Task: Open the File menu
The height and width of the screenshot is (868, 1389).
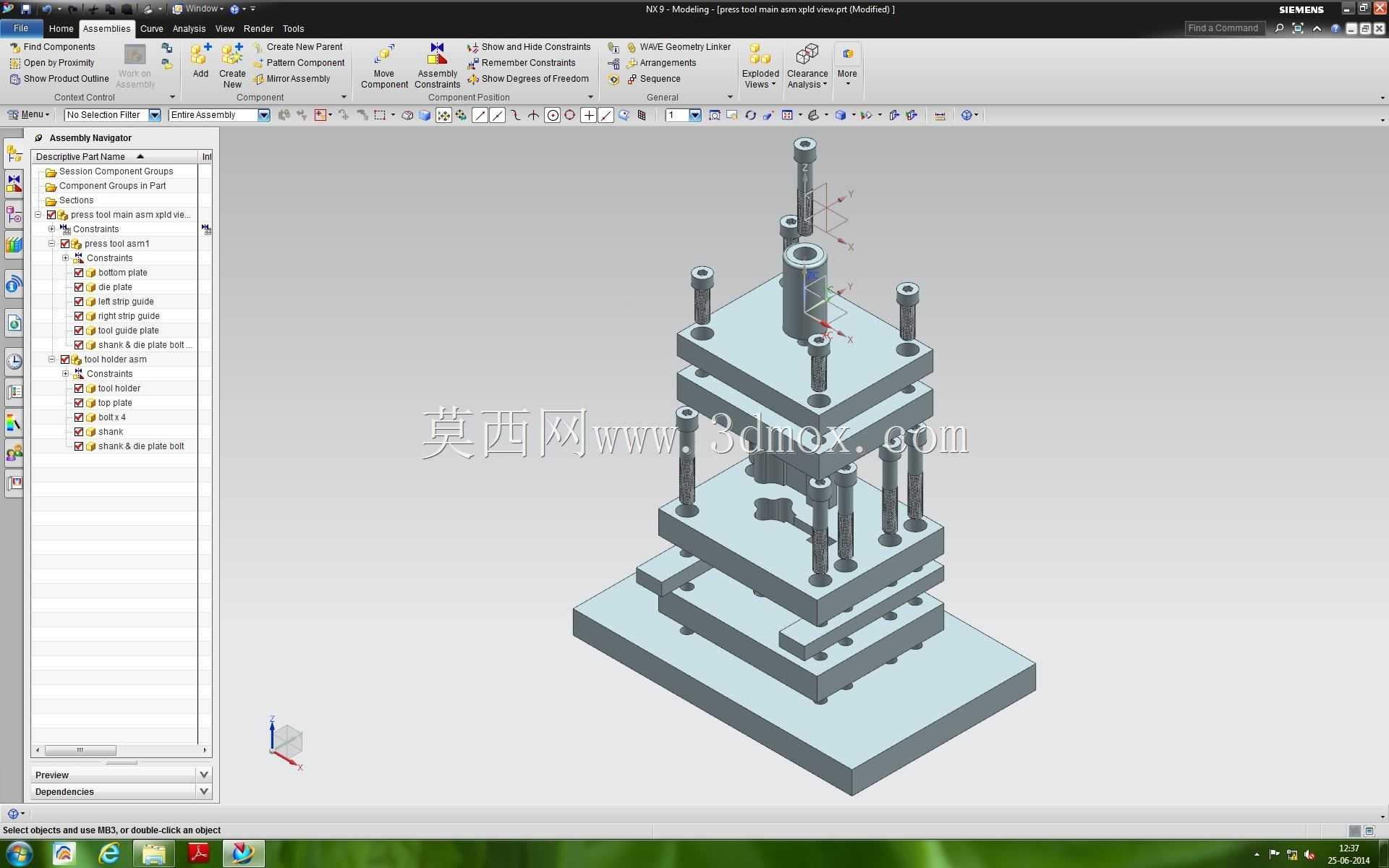Action: (x=20, y=29)
